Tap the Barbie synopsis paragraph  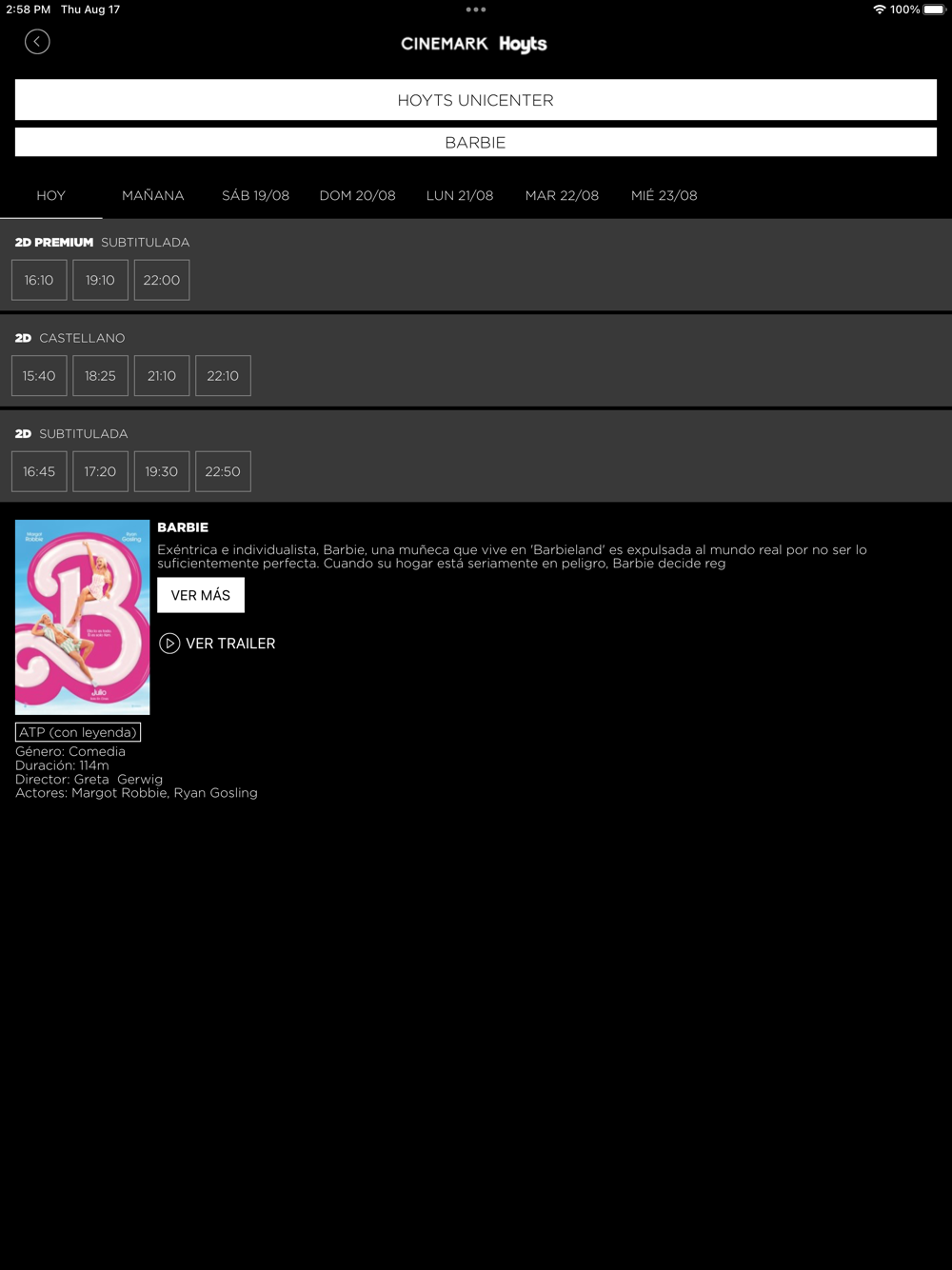(512, 556)
